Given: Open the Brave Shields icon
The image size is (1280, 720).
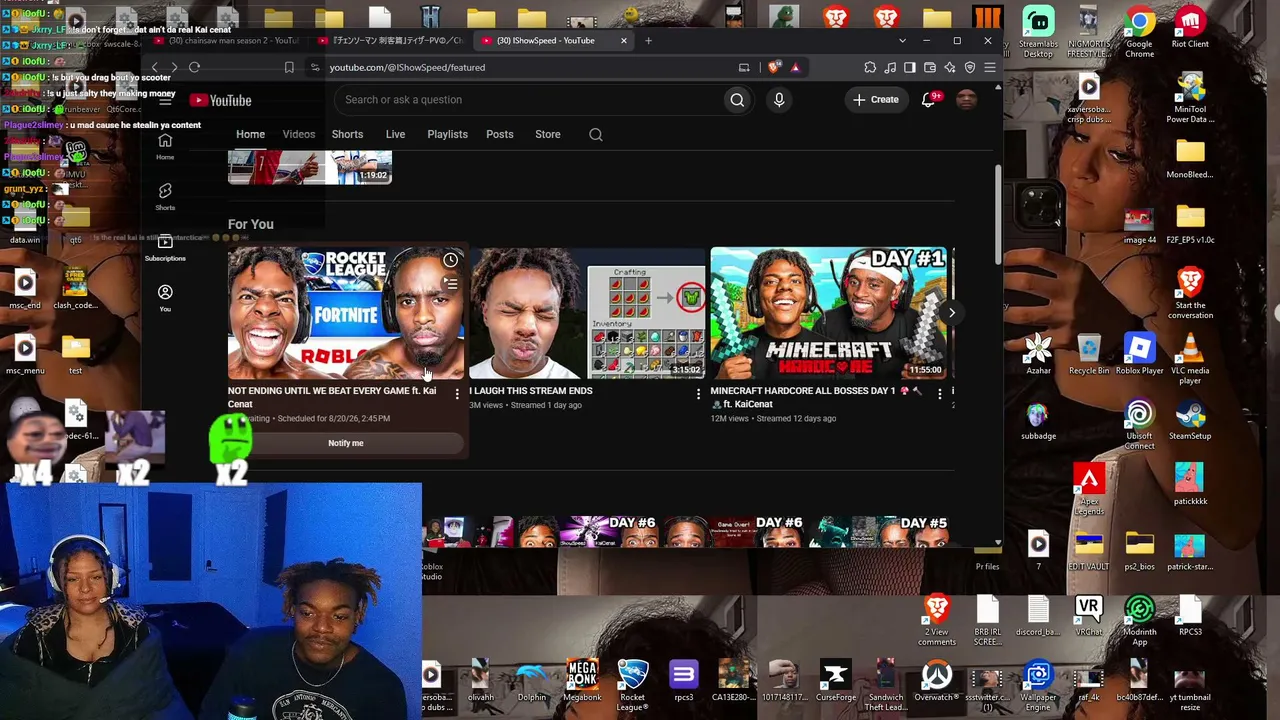Looking at the screenshot, I should pyautogui.click(x=775, y=67).
